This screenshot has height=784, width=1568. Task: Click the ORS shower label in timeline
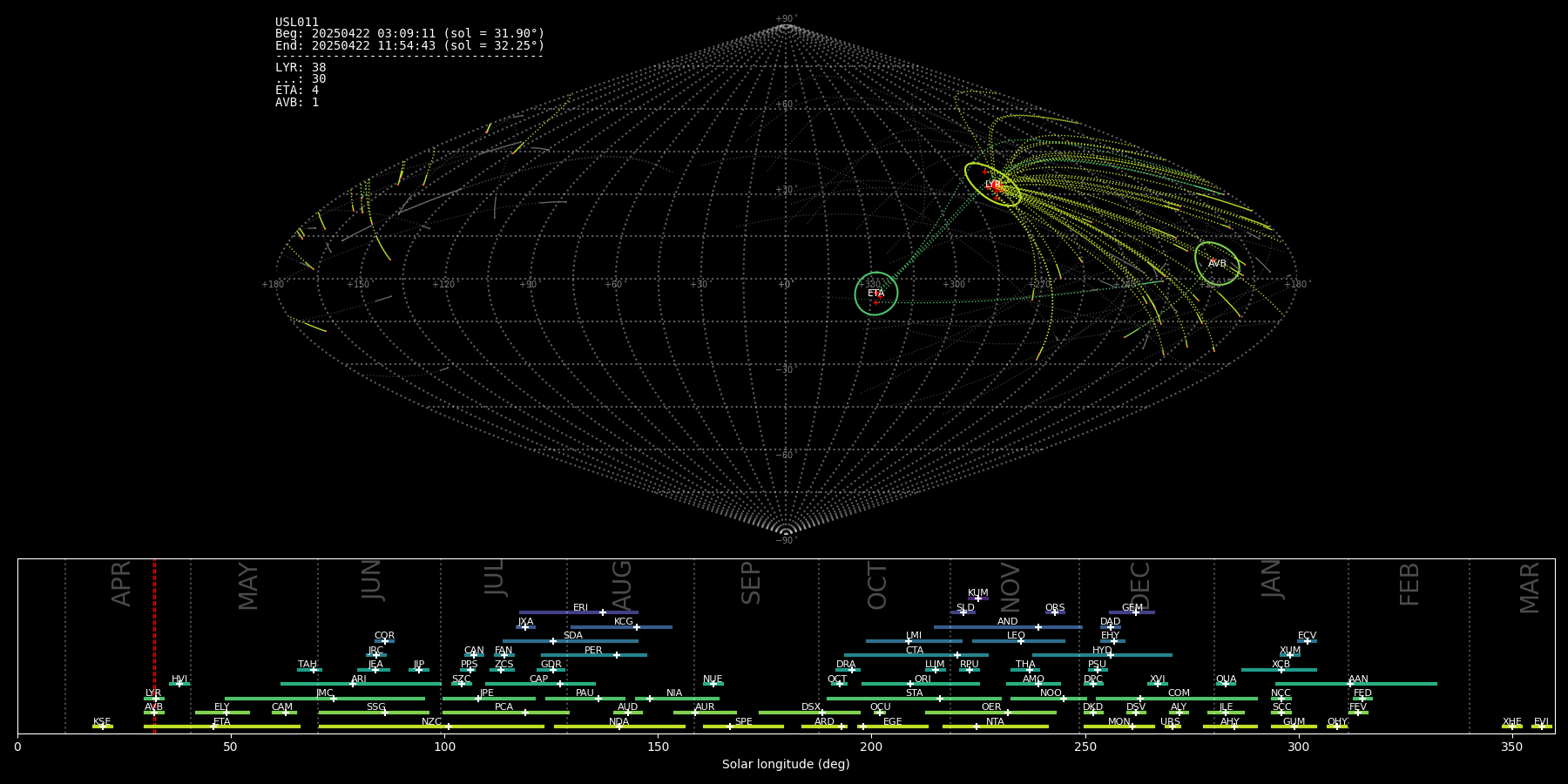click(1055, 608)
